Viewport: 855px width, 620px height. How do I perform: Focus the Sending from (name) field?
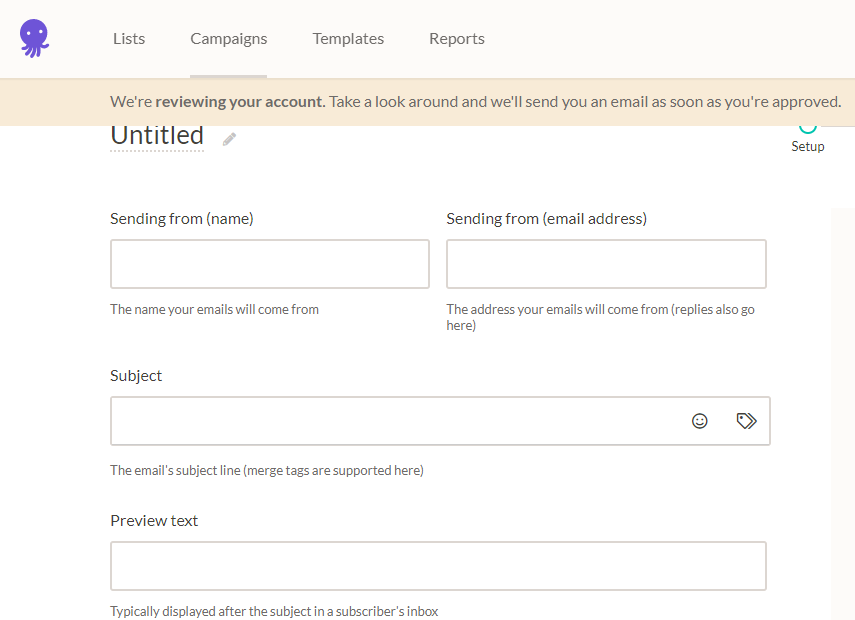tap(270, 264)
